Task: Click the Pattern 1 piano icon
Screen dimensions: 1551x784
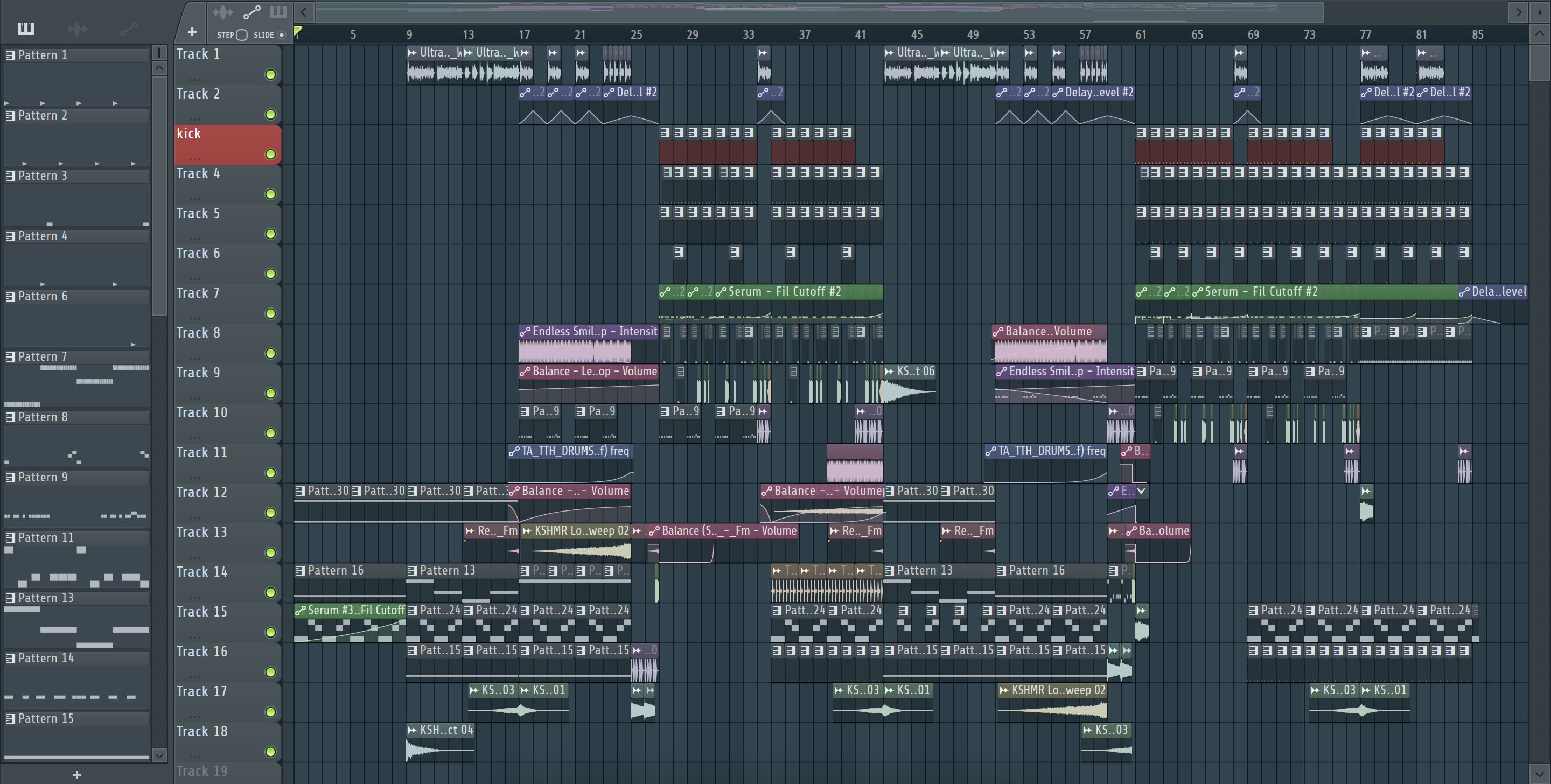Action: [x=10, y=55]
